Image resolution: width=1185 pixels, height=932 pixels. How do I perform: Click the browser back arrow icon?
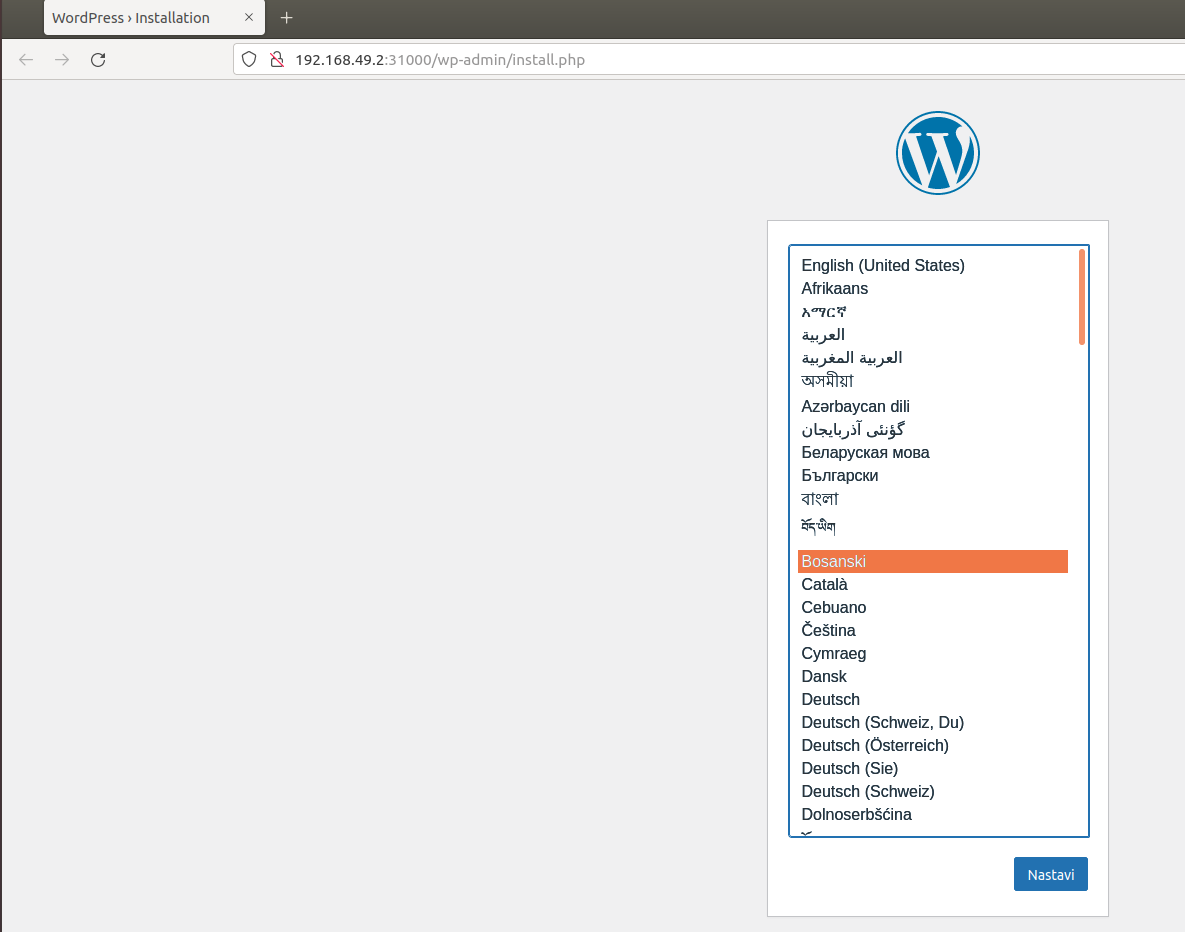[26, 60]
